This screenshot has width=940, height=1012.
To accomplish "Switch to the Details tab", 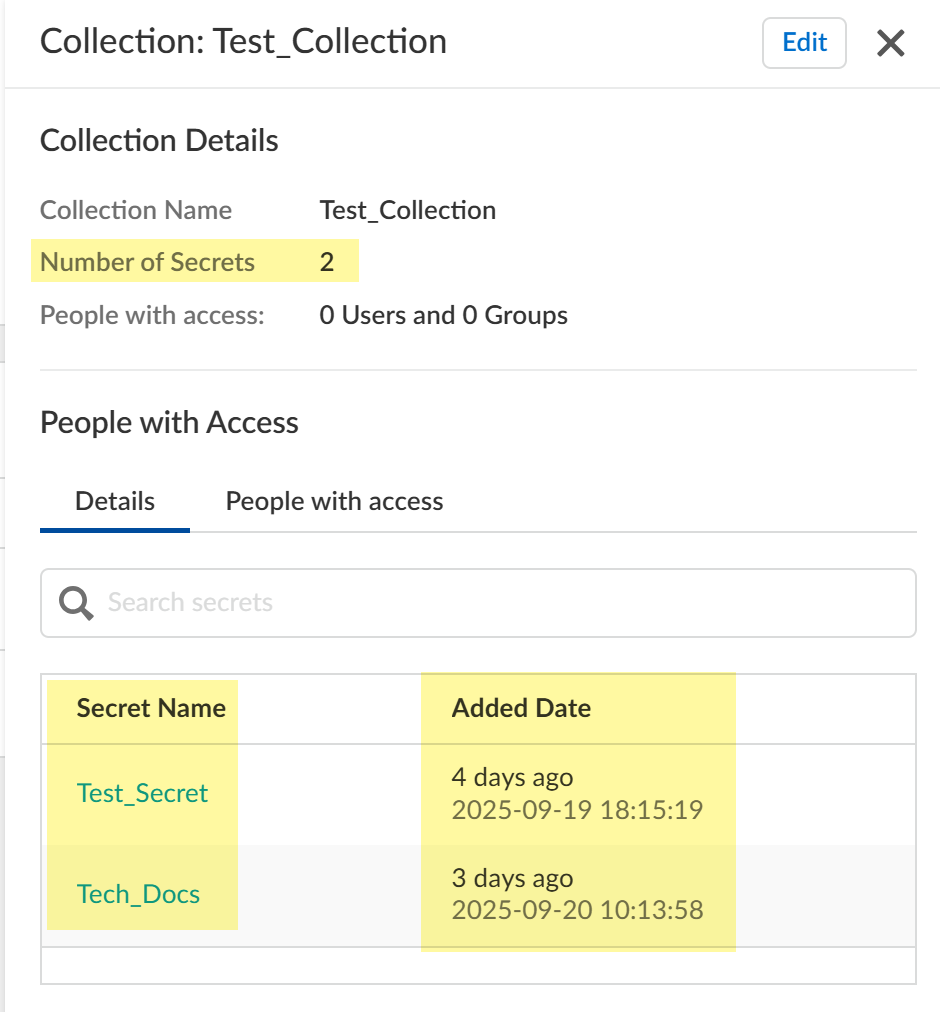I will 115,501.
